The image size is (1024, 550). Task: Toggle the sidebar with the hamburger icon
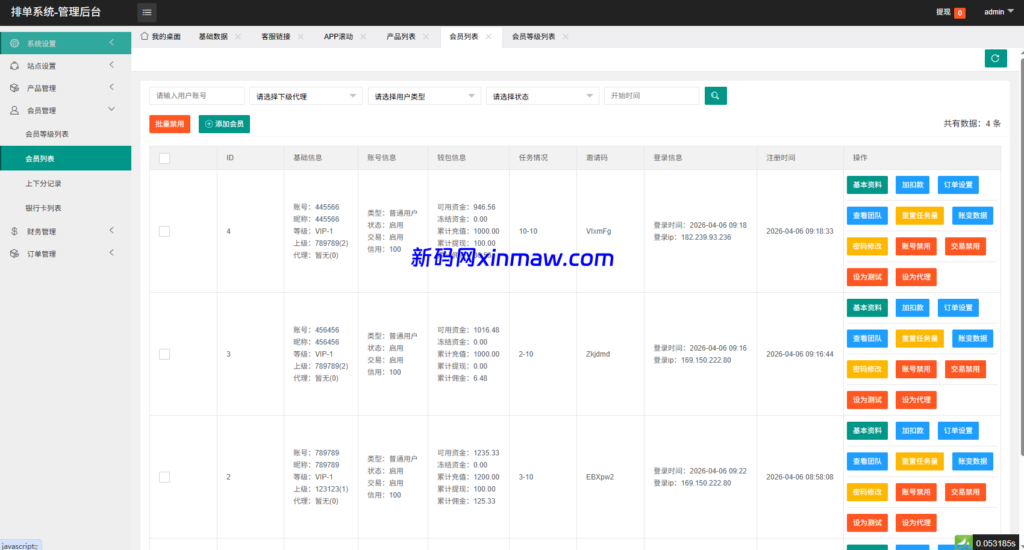pos(147,12)
